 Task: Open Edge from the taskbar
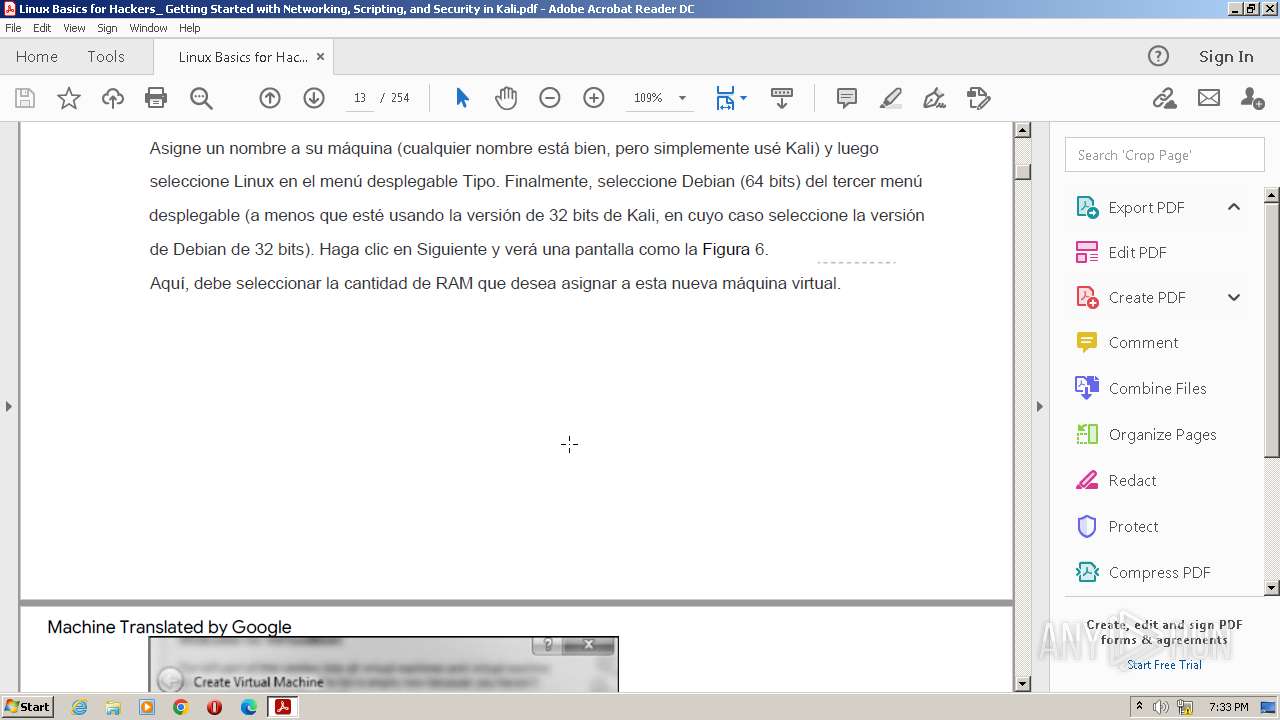tap(249, 707)
